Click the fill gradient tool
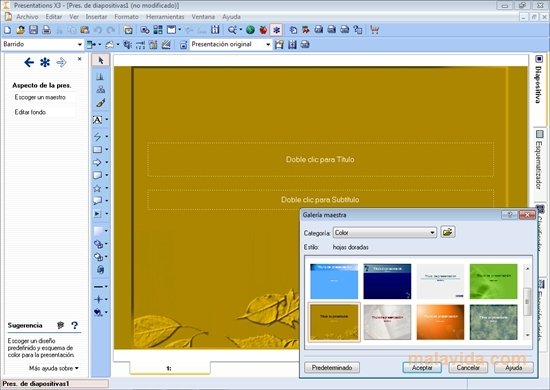This screenshot has height=390, width=550. click(x=98, y=231)
